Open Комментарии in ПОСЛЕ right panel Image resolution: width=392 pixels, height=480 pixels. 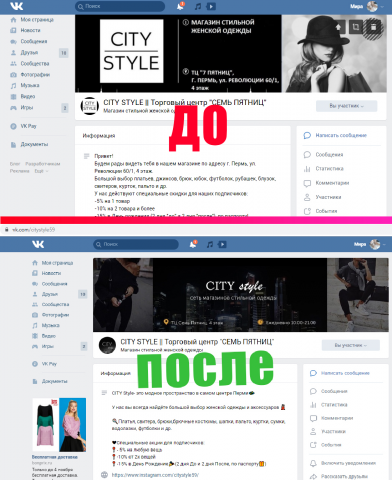(331, 418)
